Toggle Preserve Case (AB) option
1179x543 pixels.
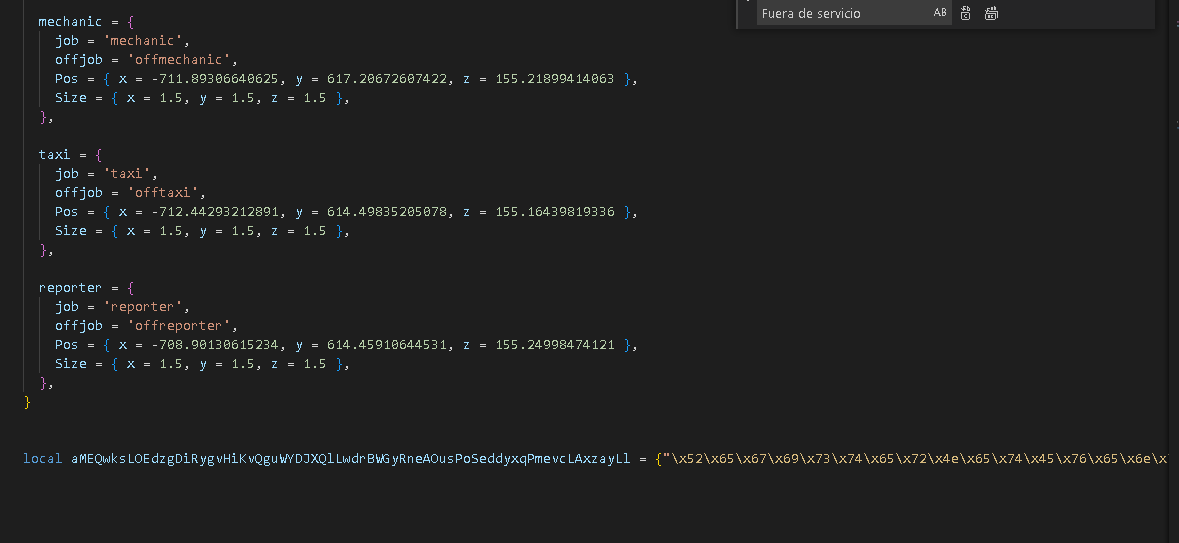point(940,13)
